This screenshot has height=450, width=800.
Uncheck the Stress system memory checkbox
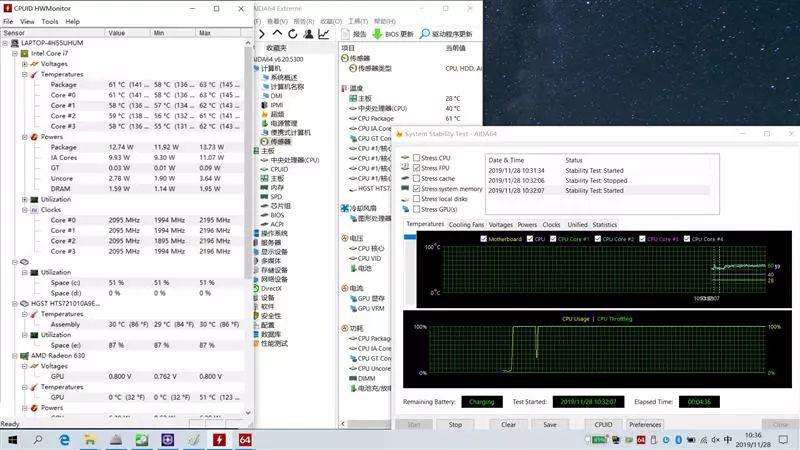(x=417, y=189)
